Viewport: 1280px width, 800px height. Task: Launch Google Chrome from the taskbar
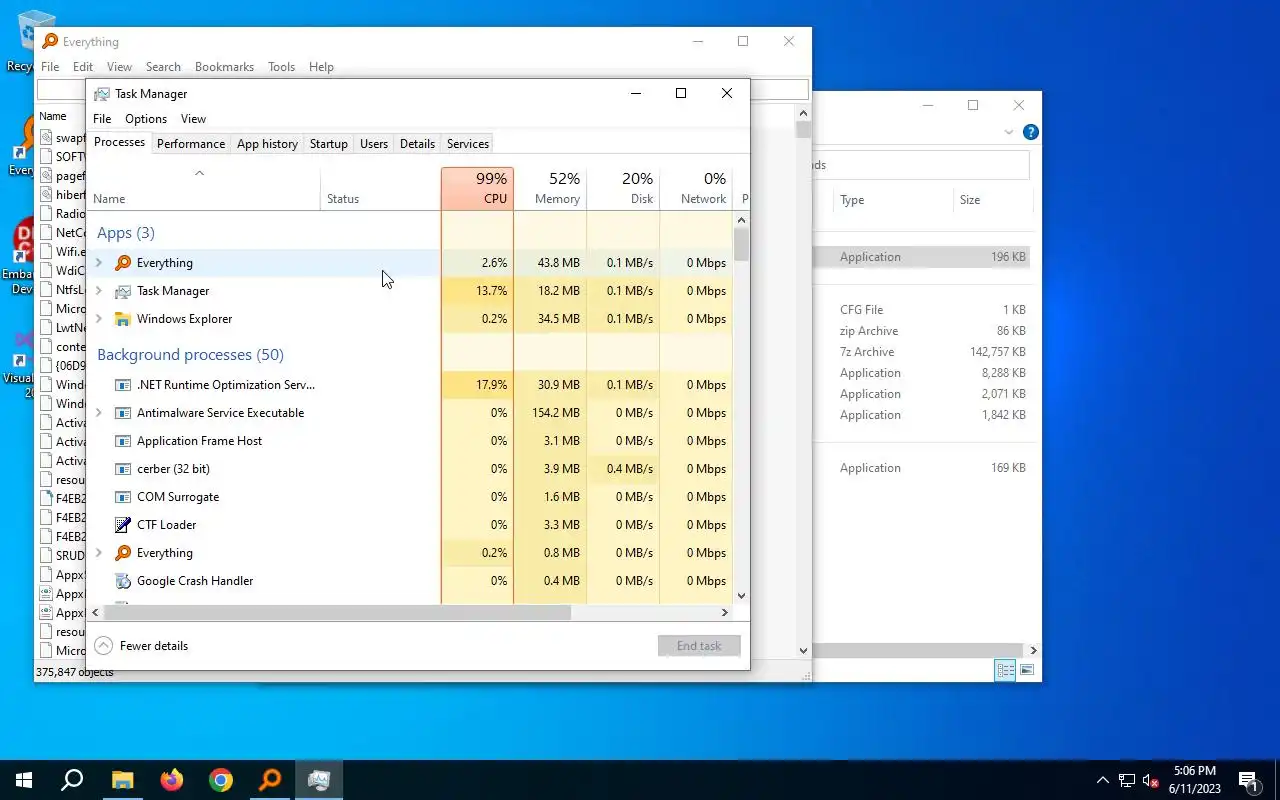(x=221, y=780)
